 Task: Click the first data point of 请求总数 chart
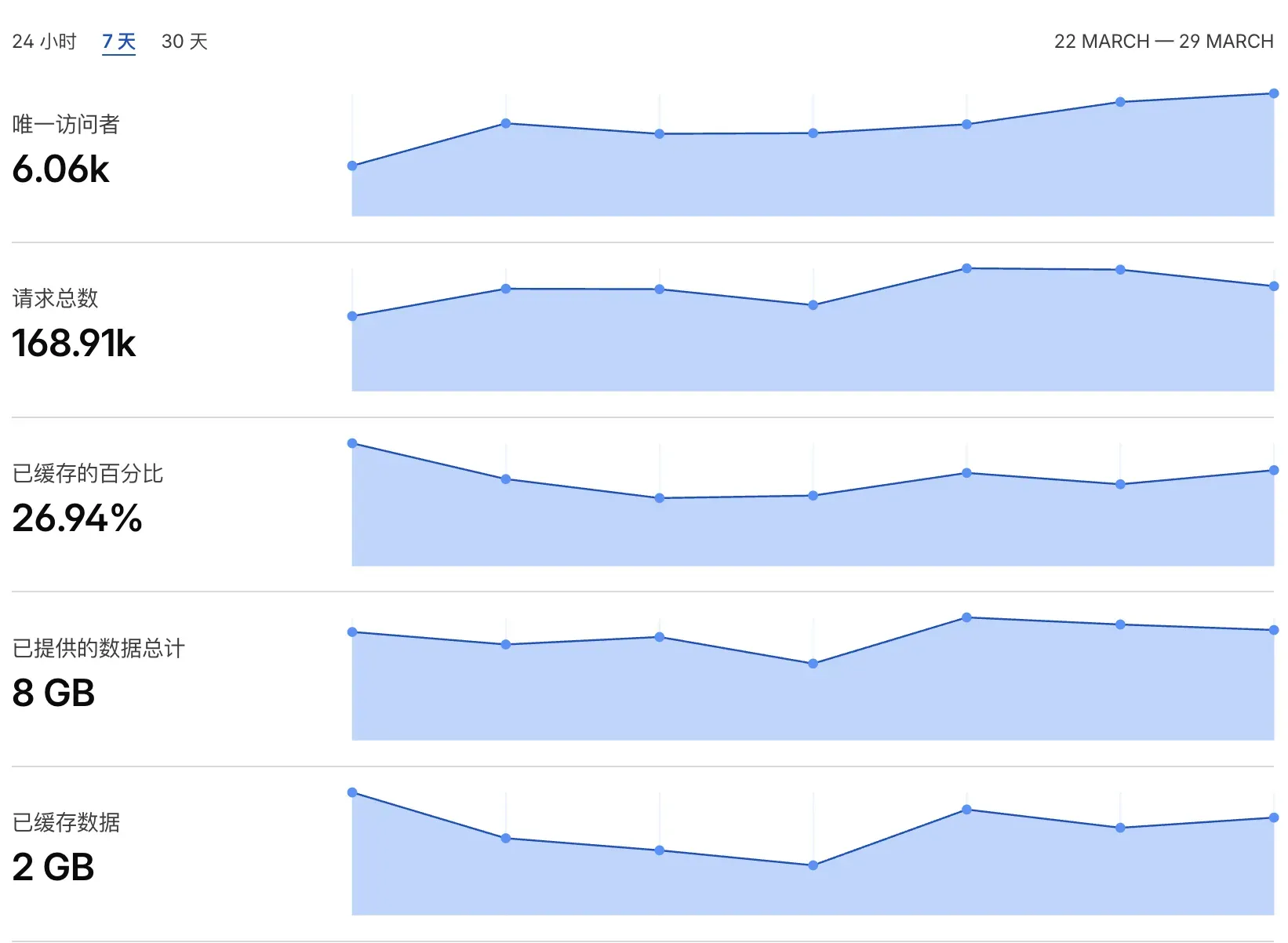pos(352,316)
